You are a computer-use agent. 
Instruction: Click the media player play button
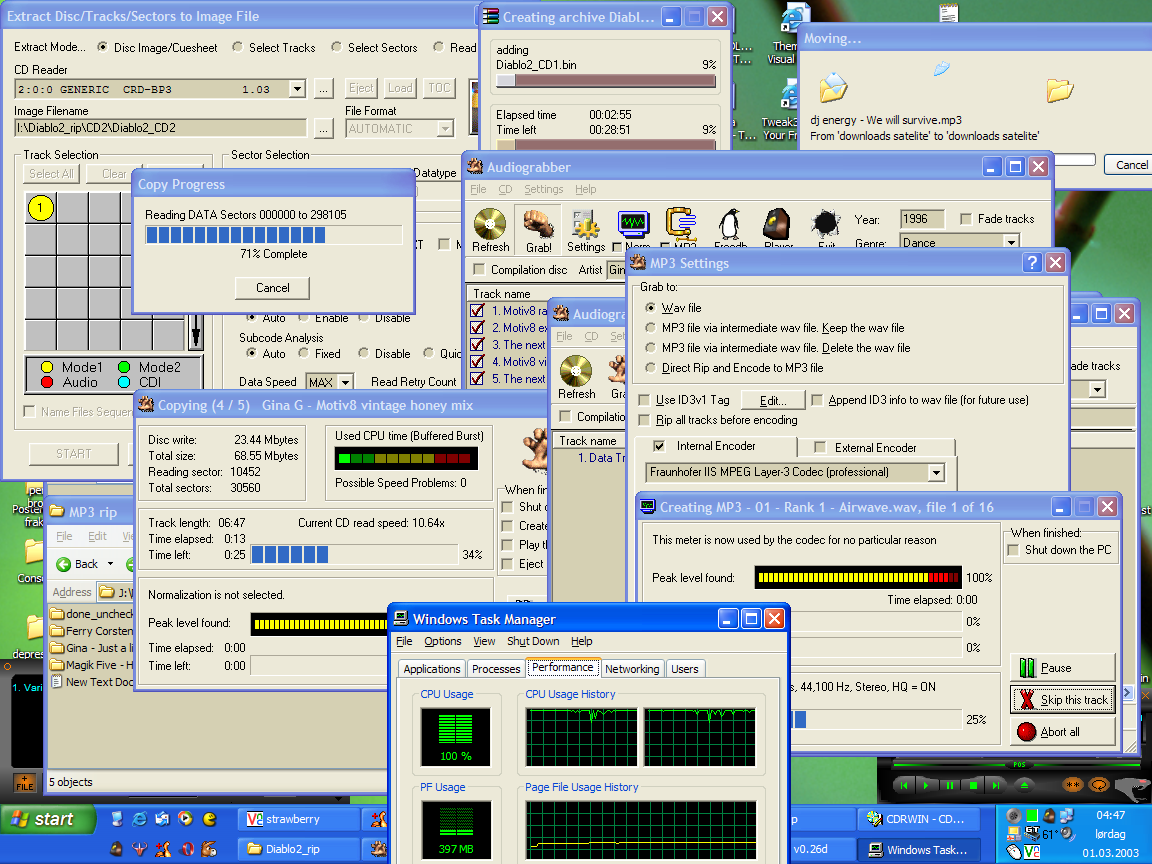coord(926,785)
